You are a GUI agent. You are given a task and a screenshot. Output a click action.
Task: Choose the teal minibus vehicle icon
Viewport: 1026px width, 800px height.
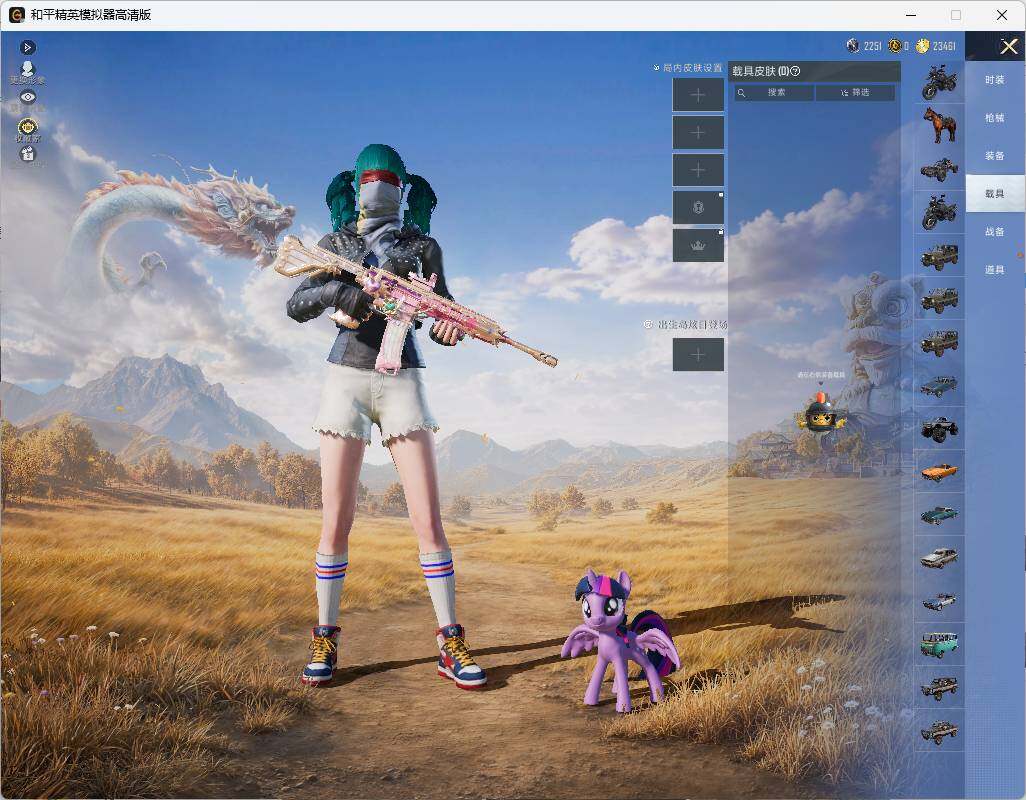click(x=940, y=644)
